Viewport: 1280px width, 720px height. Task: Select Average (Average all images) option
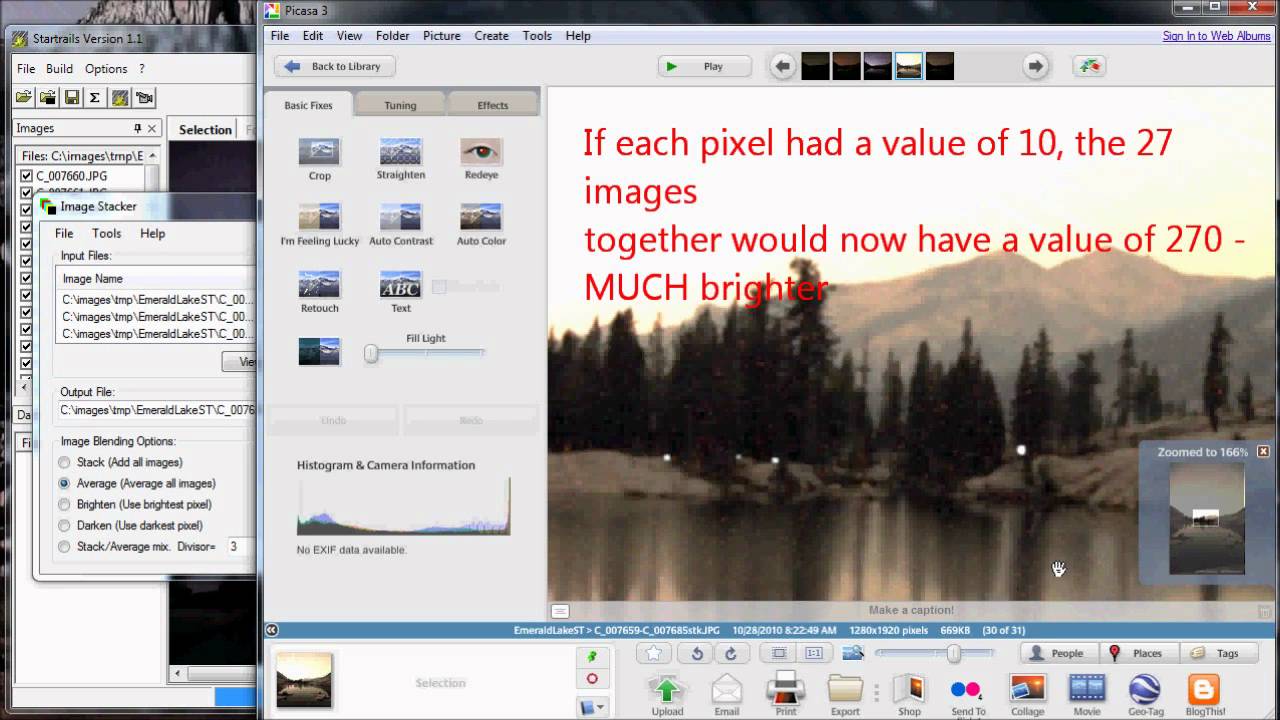pyautogui.click(x=65, y=483)
